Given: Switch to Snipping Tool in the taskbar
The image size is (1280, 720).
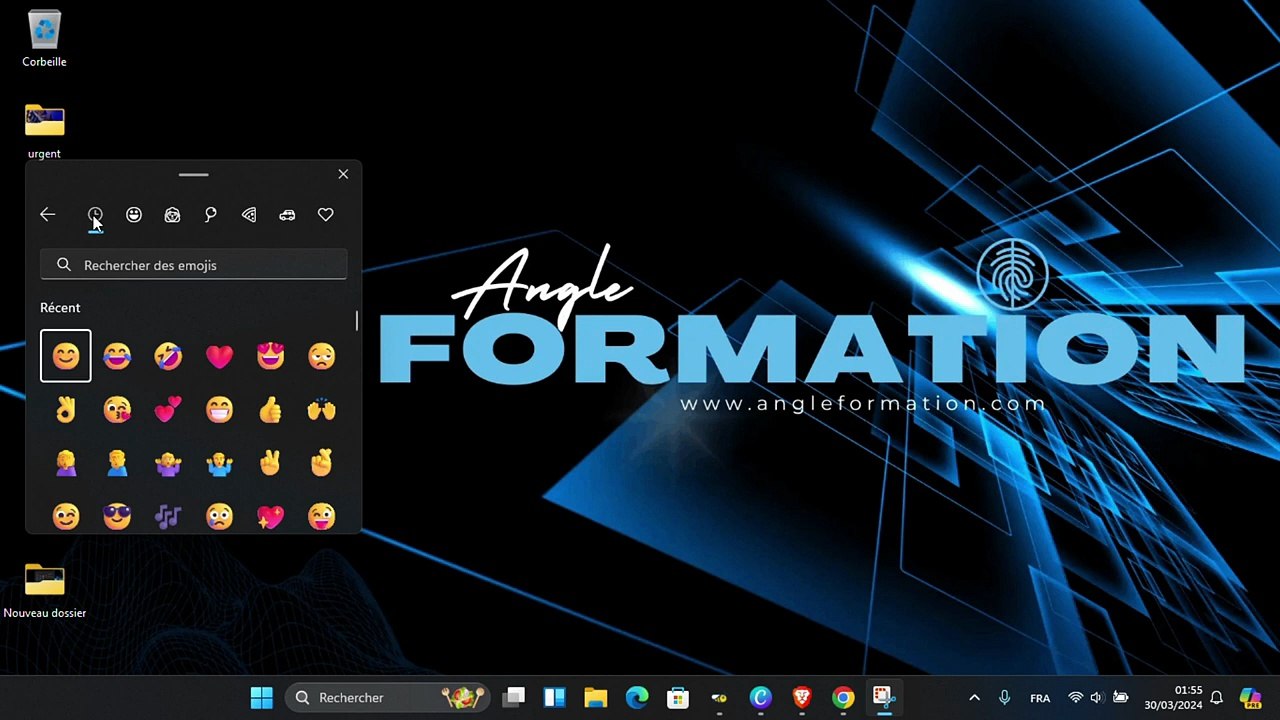Looking at the screenshot, I should click(x=883, y=697).
